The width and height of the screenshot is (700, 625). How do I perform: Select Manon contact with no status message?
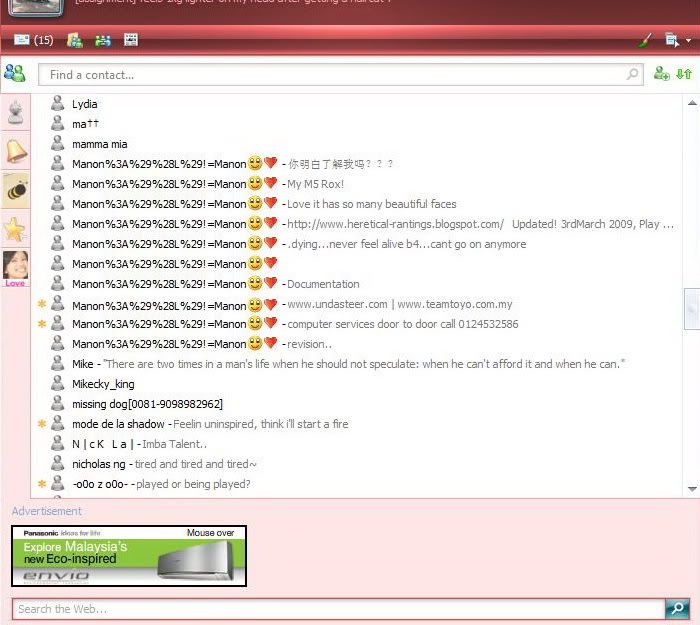174,264
